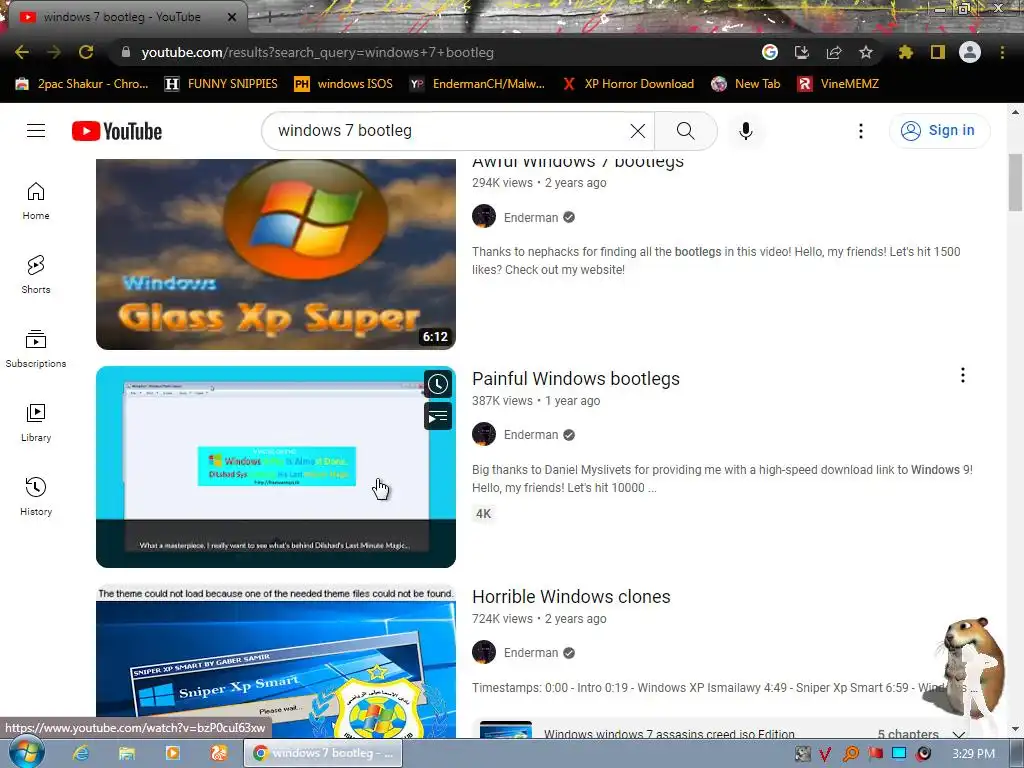This screenshot has width=1024, height=768.
Task: Open the 'XP Horror Download' bookmark
Action: (x=628, y=84)
